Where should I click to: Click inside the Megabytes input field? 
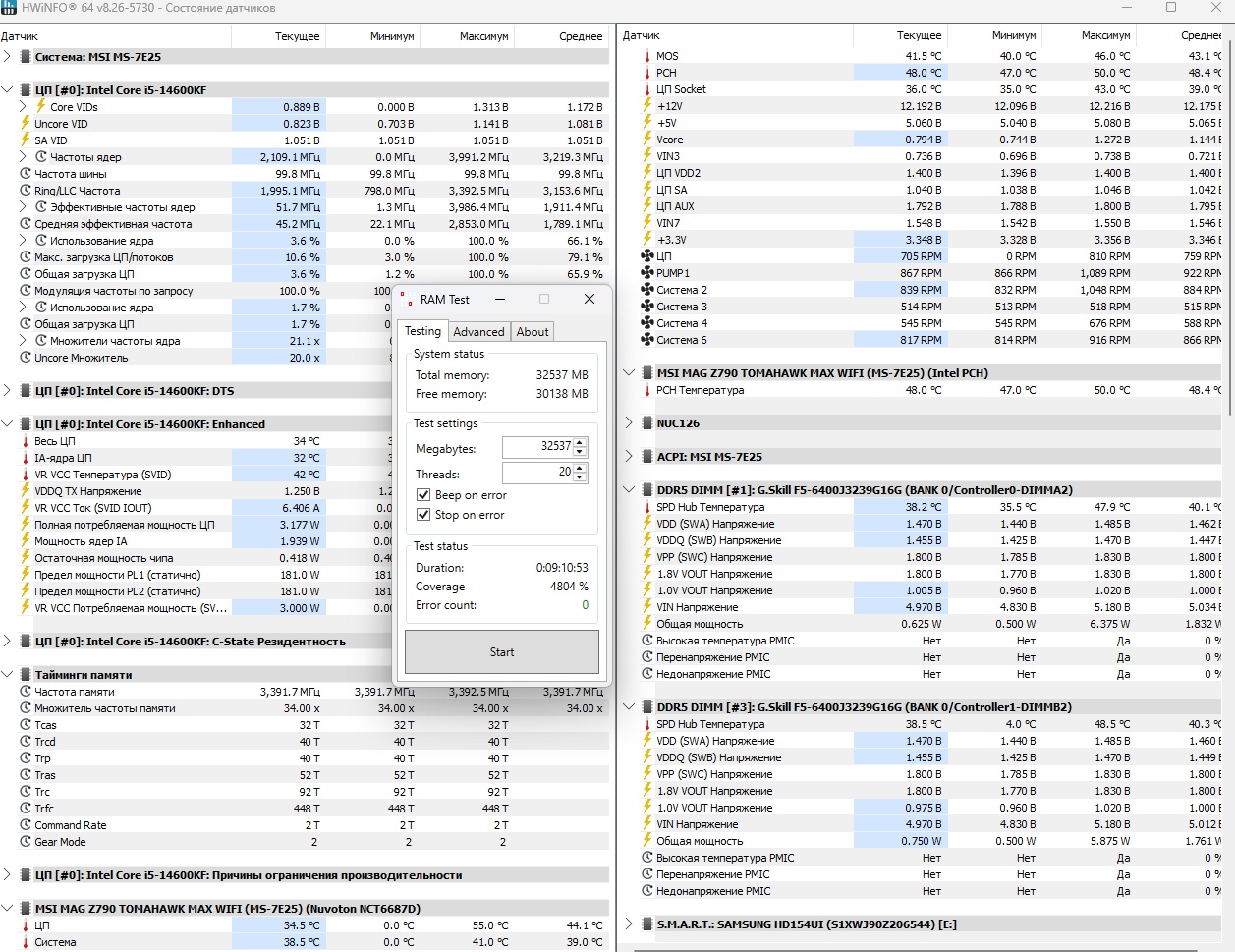[537, 447]
